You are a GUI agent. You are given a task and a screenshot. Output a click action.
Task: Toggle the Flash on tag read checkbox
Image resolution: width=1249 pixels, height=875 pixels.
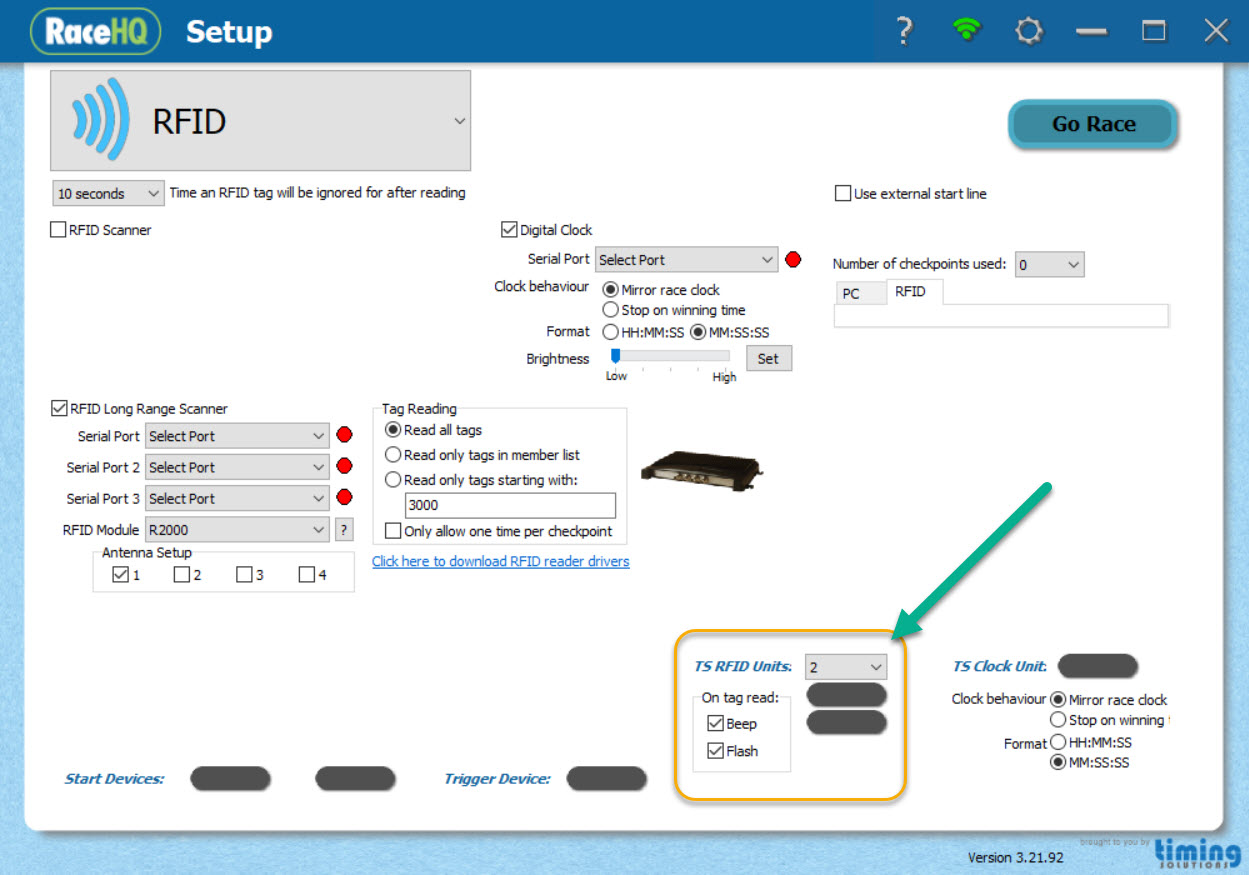(715, 751)
